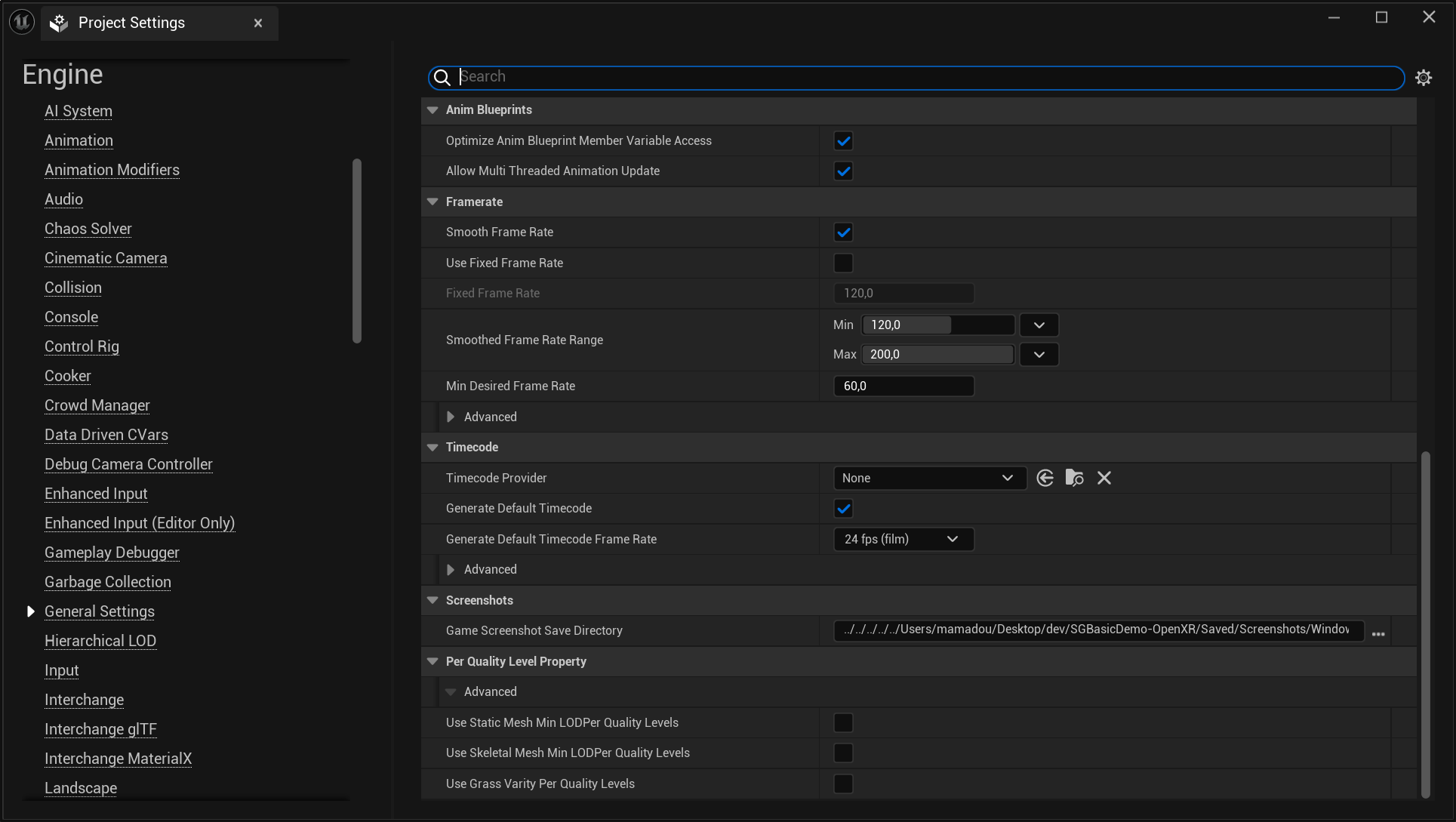Expand Advanced under Framerate

click(451, 417)
